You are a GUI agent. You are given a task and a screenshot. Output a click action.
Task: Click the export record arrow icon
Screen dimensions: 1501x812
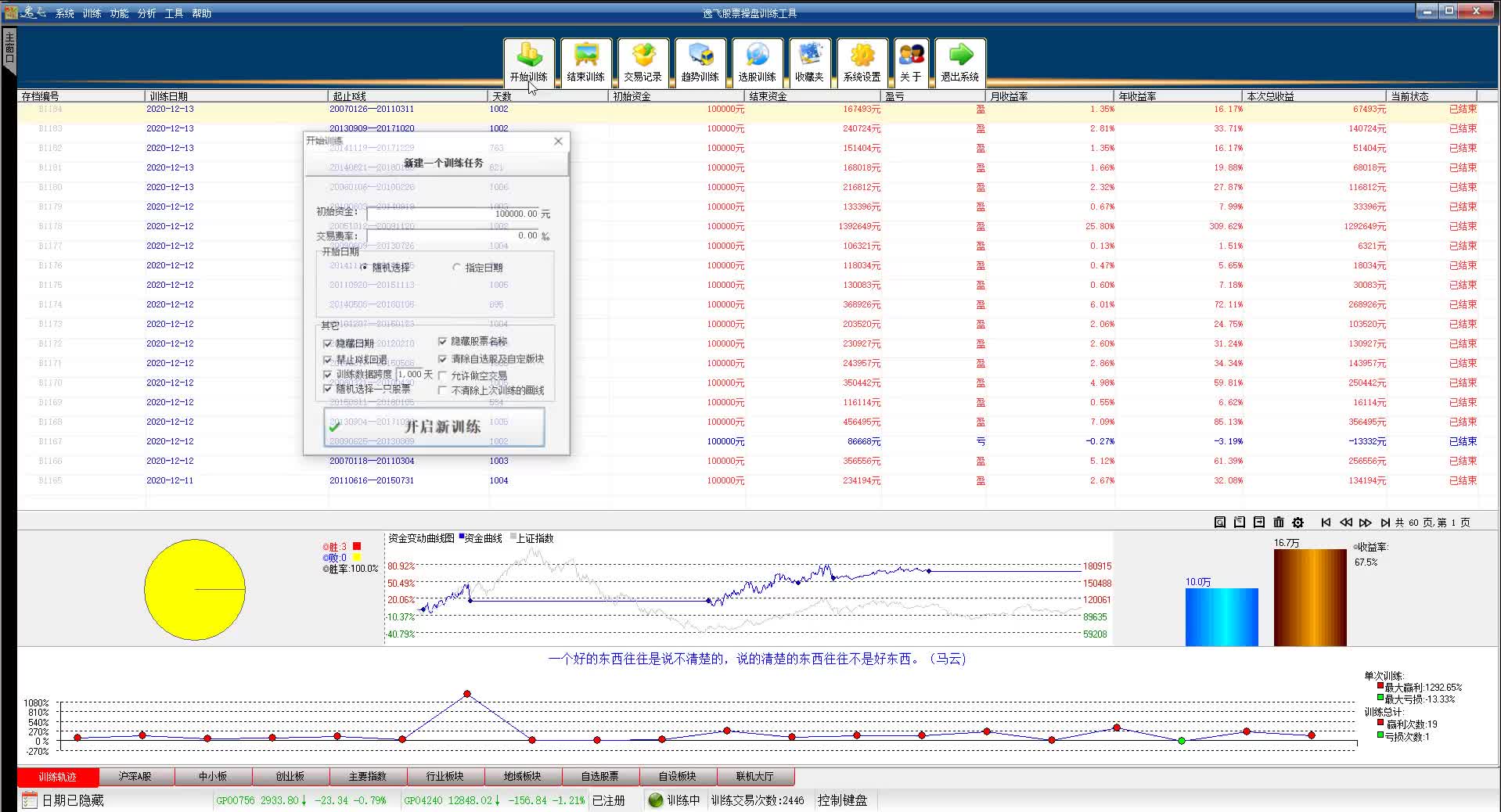(1259, 523)
